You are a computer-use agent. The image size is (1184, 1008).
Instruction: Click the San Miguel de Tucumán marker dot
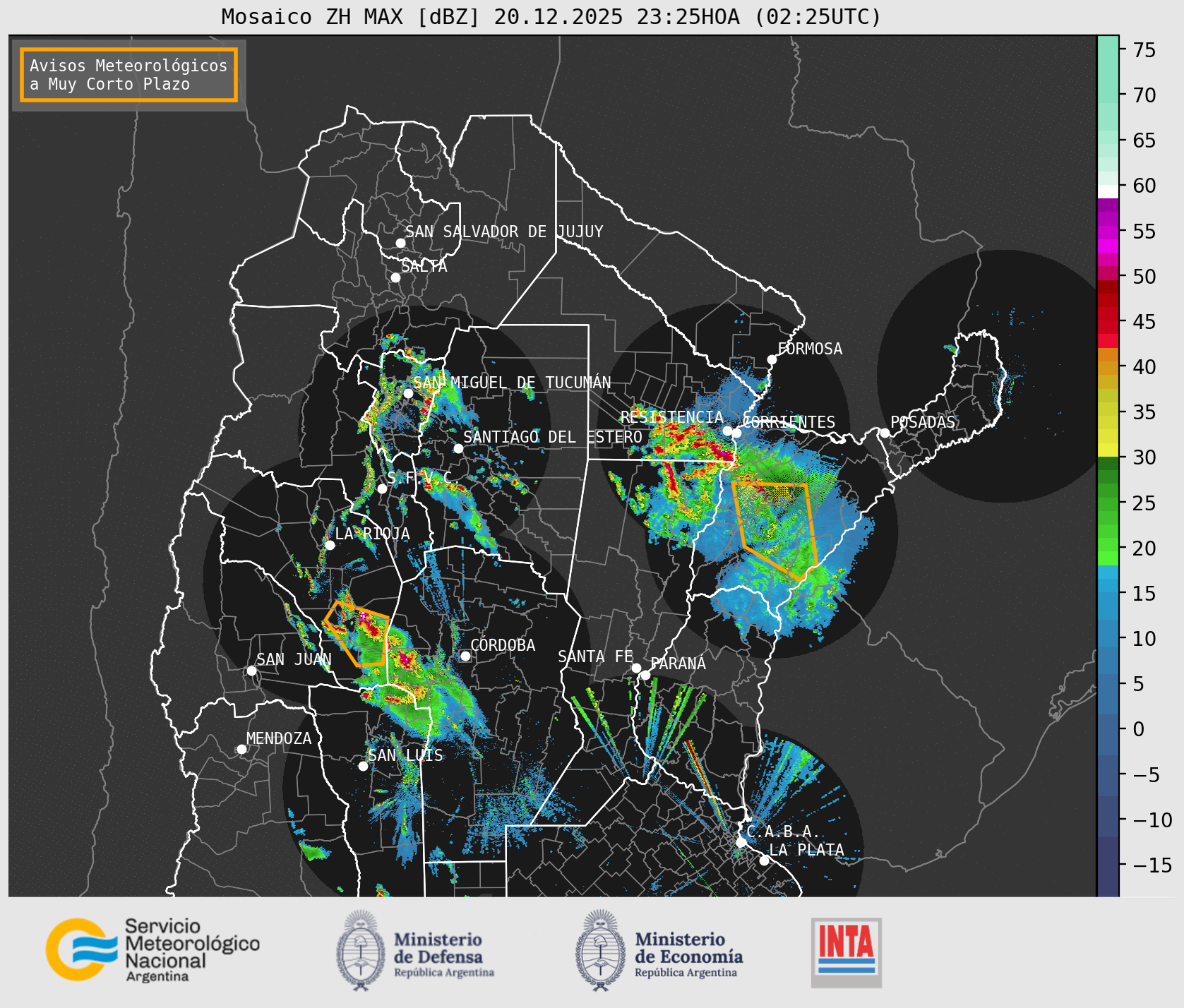[408, 393]
